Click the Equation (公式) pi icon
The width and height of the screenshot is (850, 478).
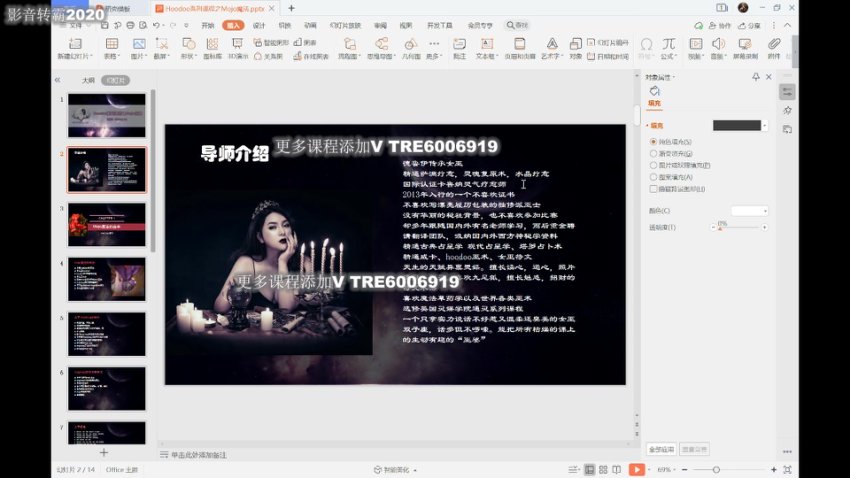668,44
